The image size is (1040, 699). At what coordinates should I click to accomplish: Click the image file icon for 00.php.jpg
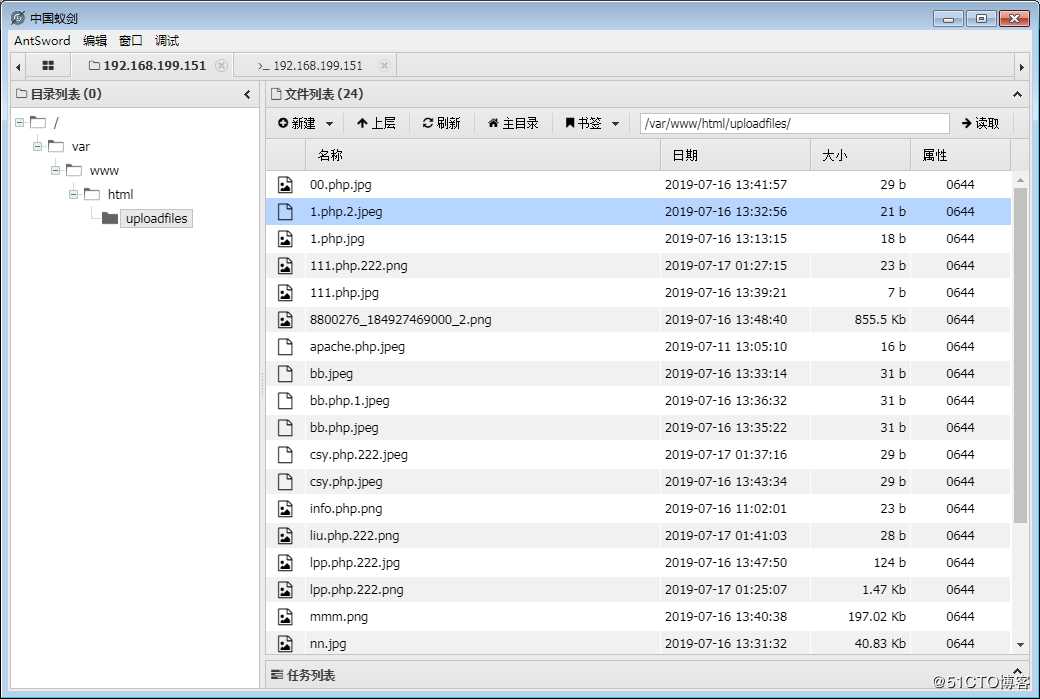(x=285, y=184)
